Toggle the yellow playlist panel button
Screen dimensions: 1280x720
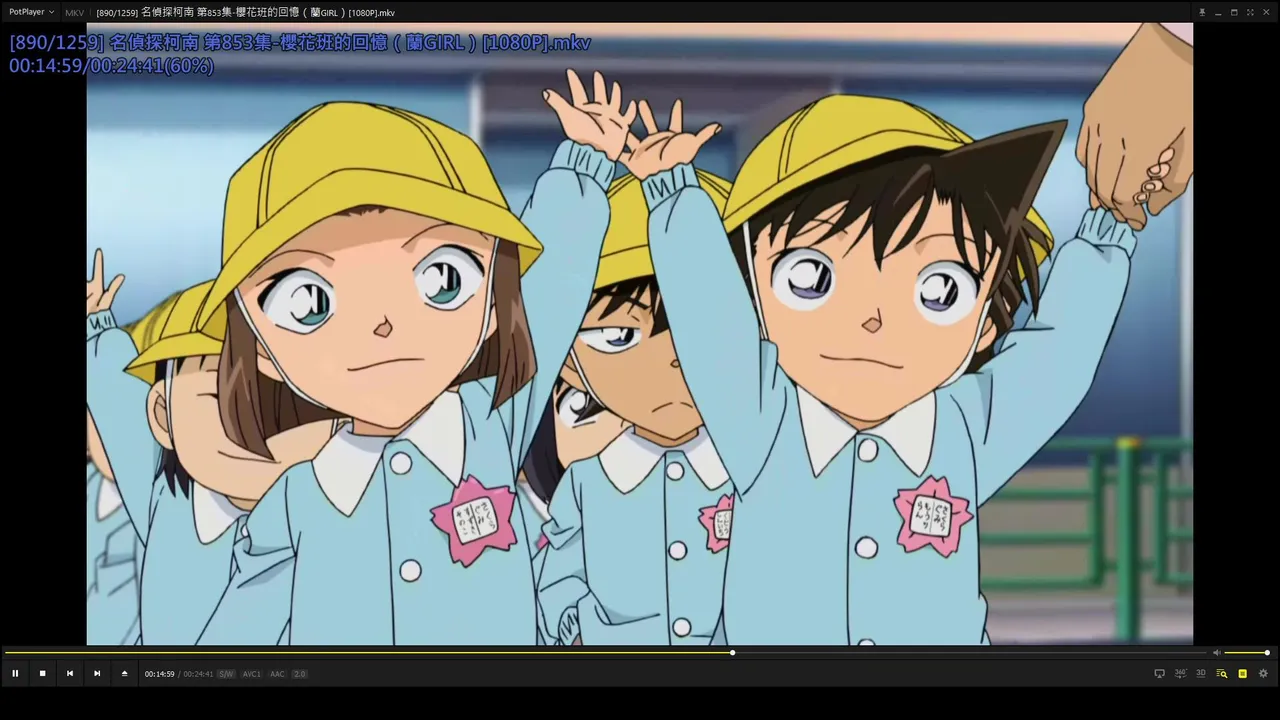(1242, 674)
